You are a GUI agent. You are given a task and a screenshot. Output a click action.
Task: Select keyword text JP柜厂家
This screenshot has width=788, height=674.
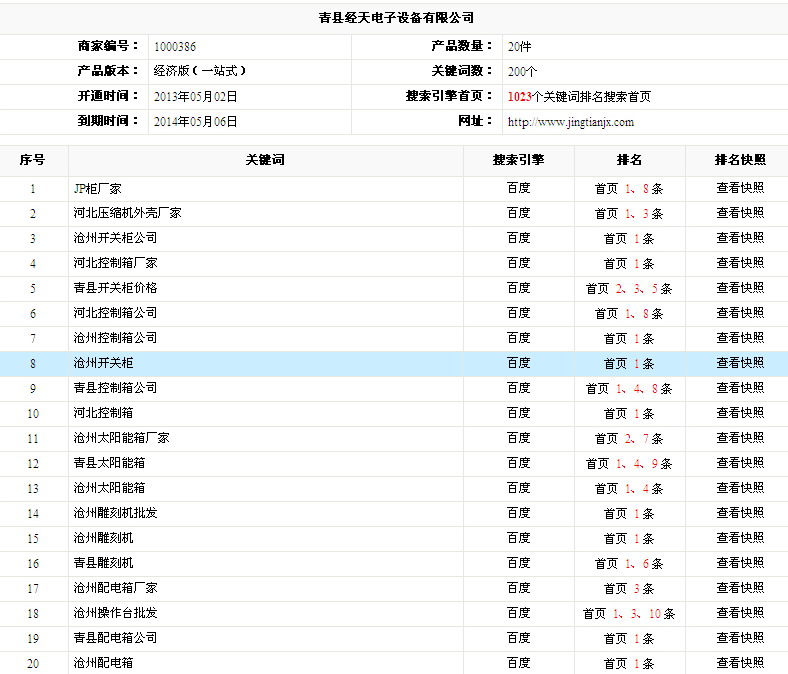tap(97, 188)
